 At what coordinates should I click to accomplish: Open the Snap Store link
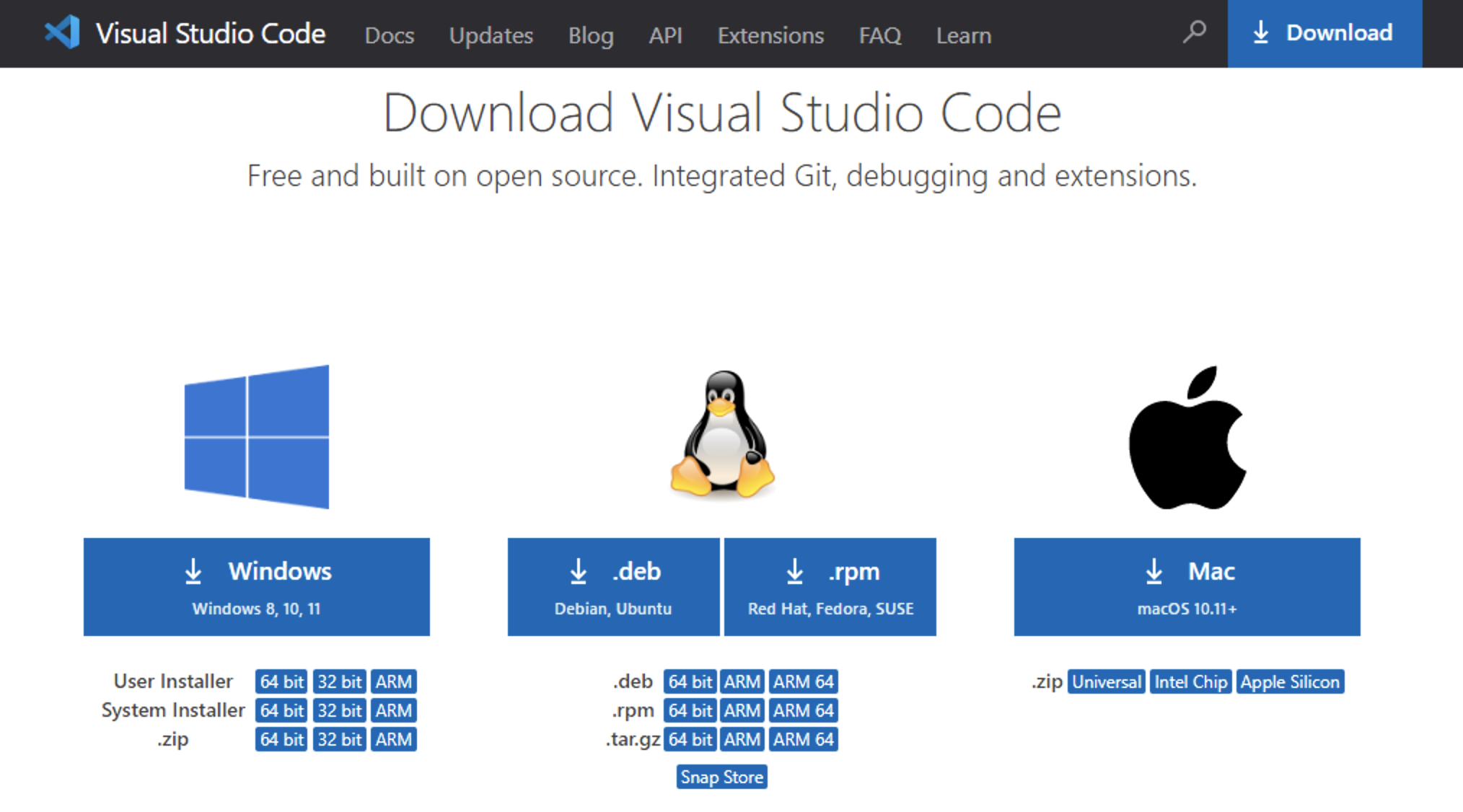pos(722,777)
